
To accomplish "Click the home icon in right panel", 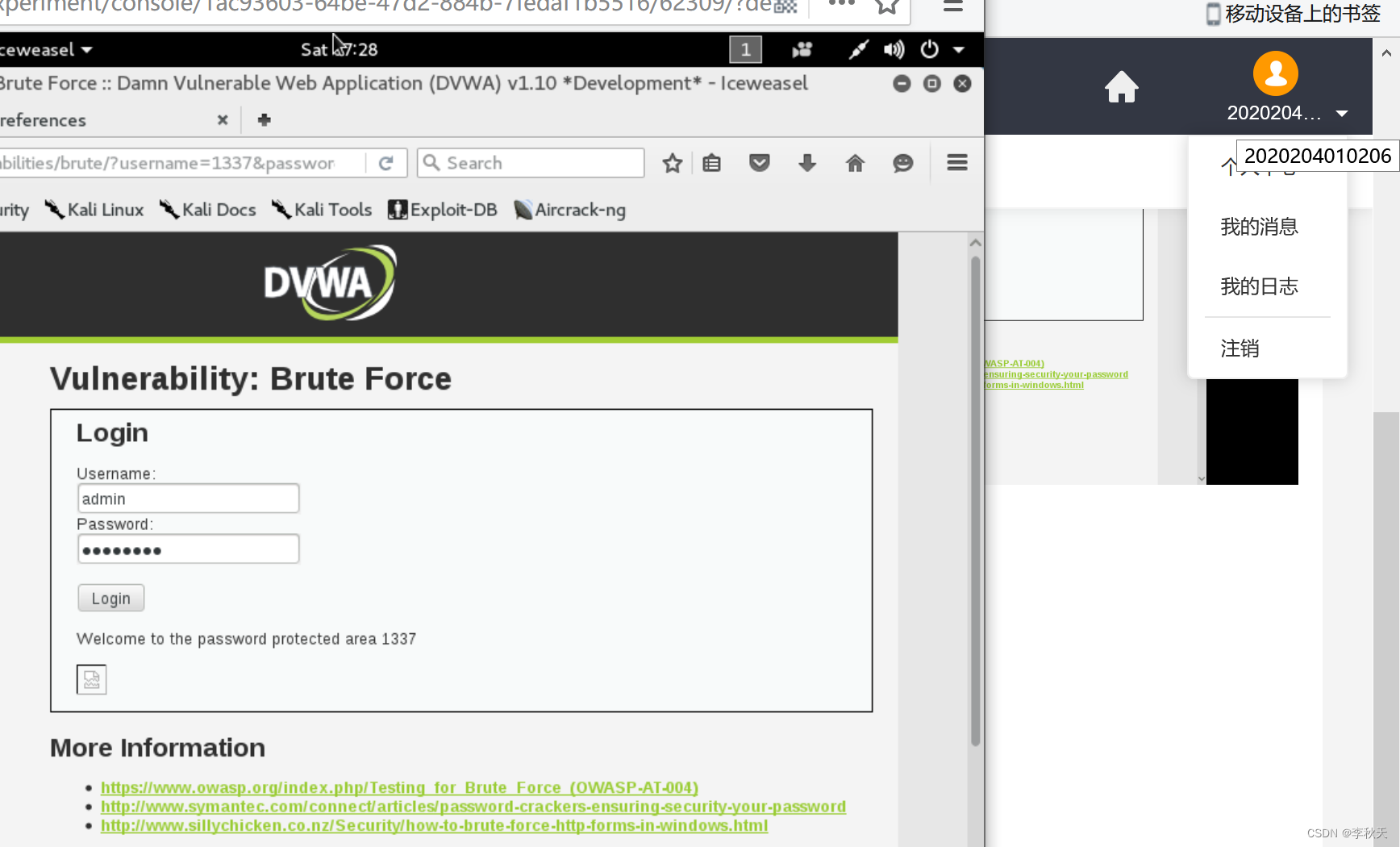I will (1121, 86).
